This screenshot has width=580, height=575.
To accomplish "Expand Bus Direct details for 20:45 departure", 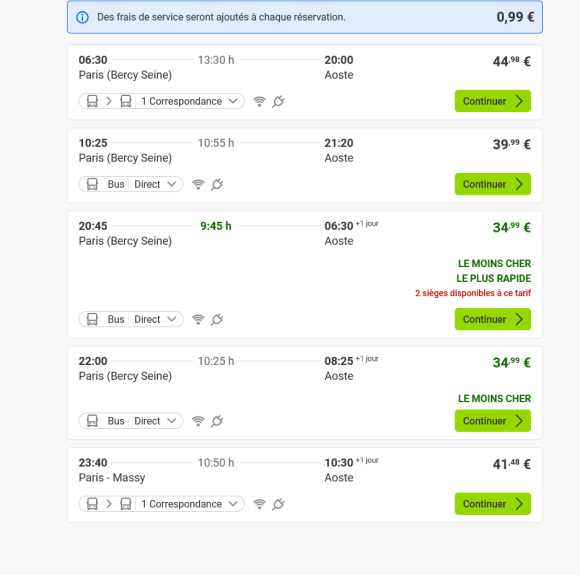I will (x=131, y=319).
